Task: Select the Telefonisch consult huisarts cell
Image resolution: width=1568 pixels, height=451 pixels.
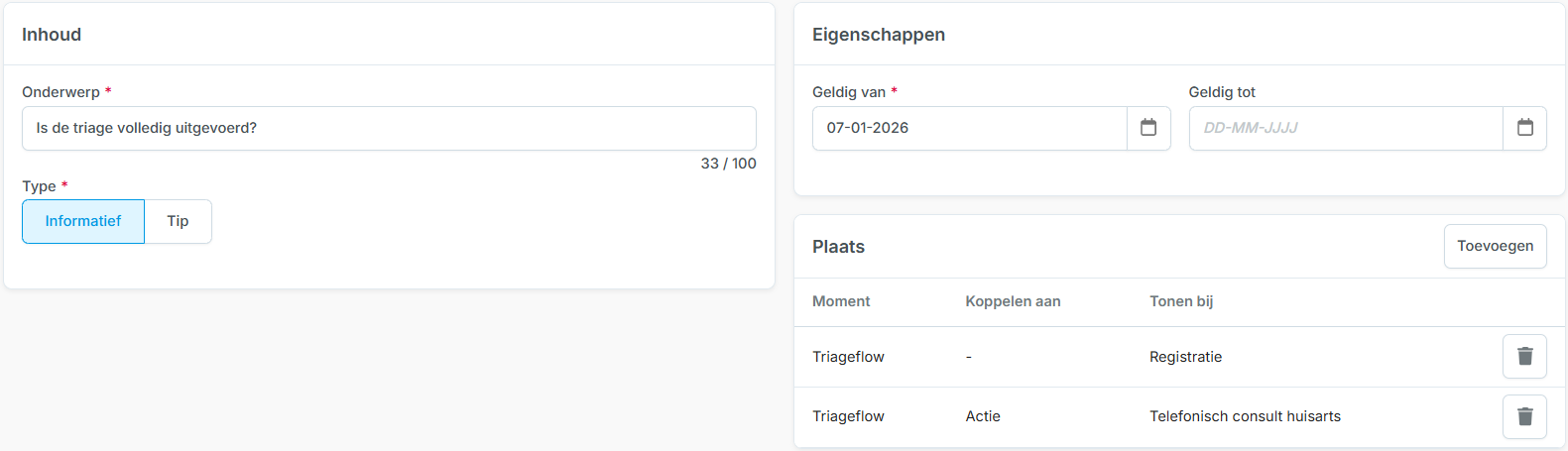Action: [x=1245, y=416]
